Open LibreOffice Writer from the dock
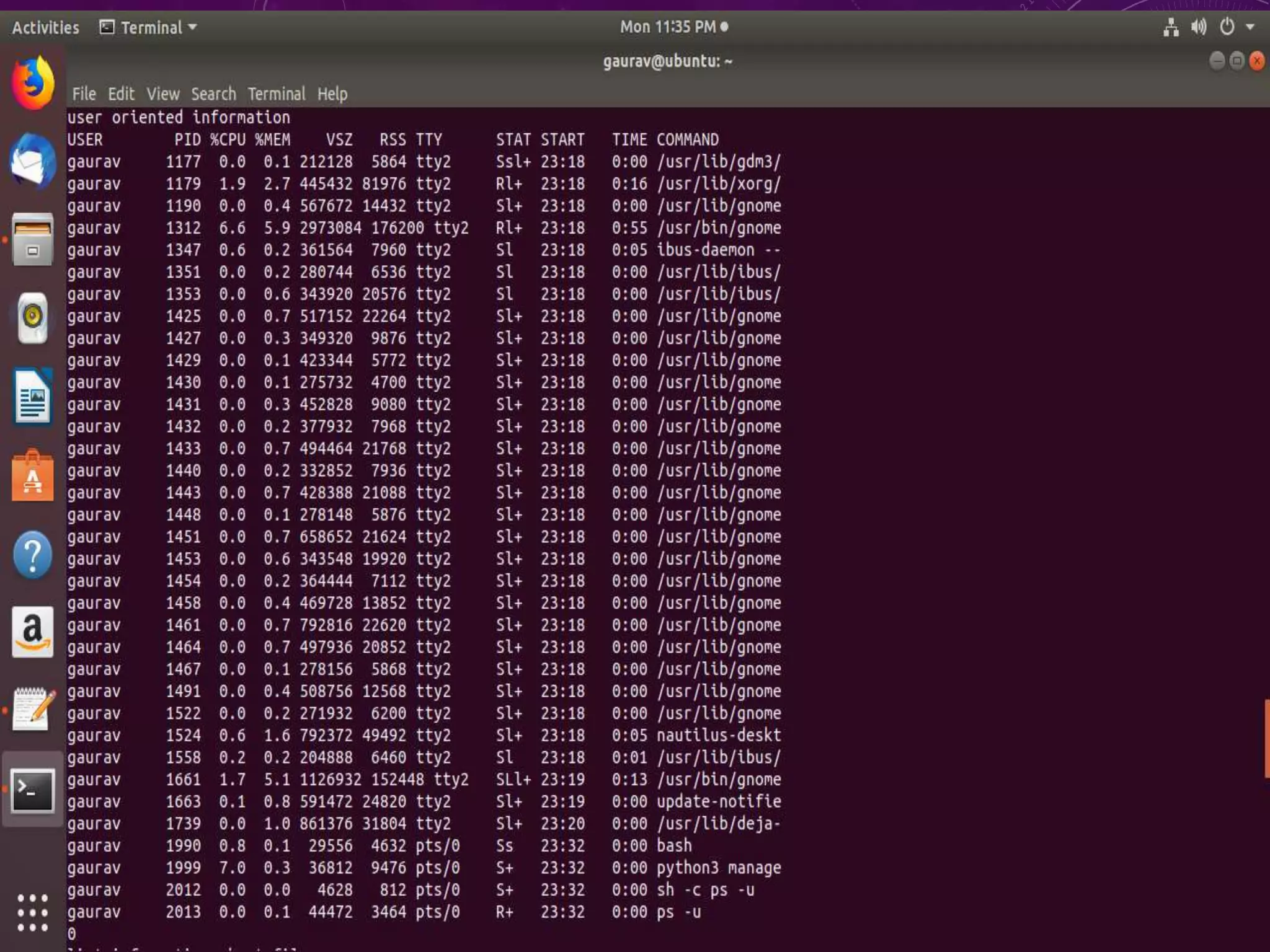Screen dimensions: 1270x952 point(33,397)
